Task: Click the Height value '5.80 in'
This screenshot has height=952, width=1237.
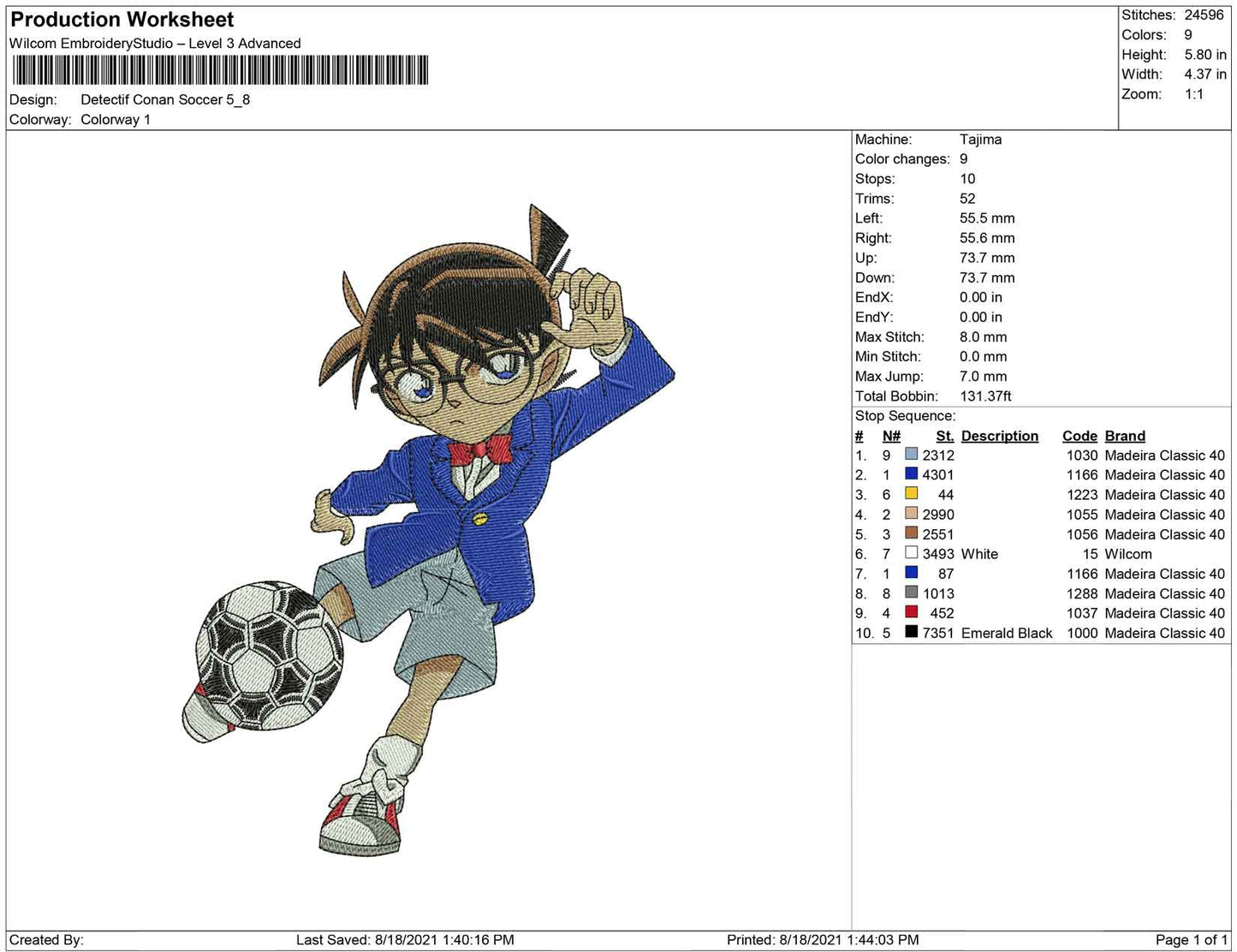Action: click(x=1205, y=55)
